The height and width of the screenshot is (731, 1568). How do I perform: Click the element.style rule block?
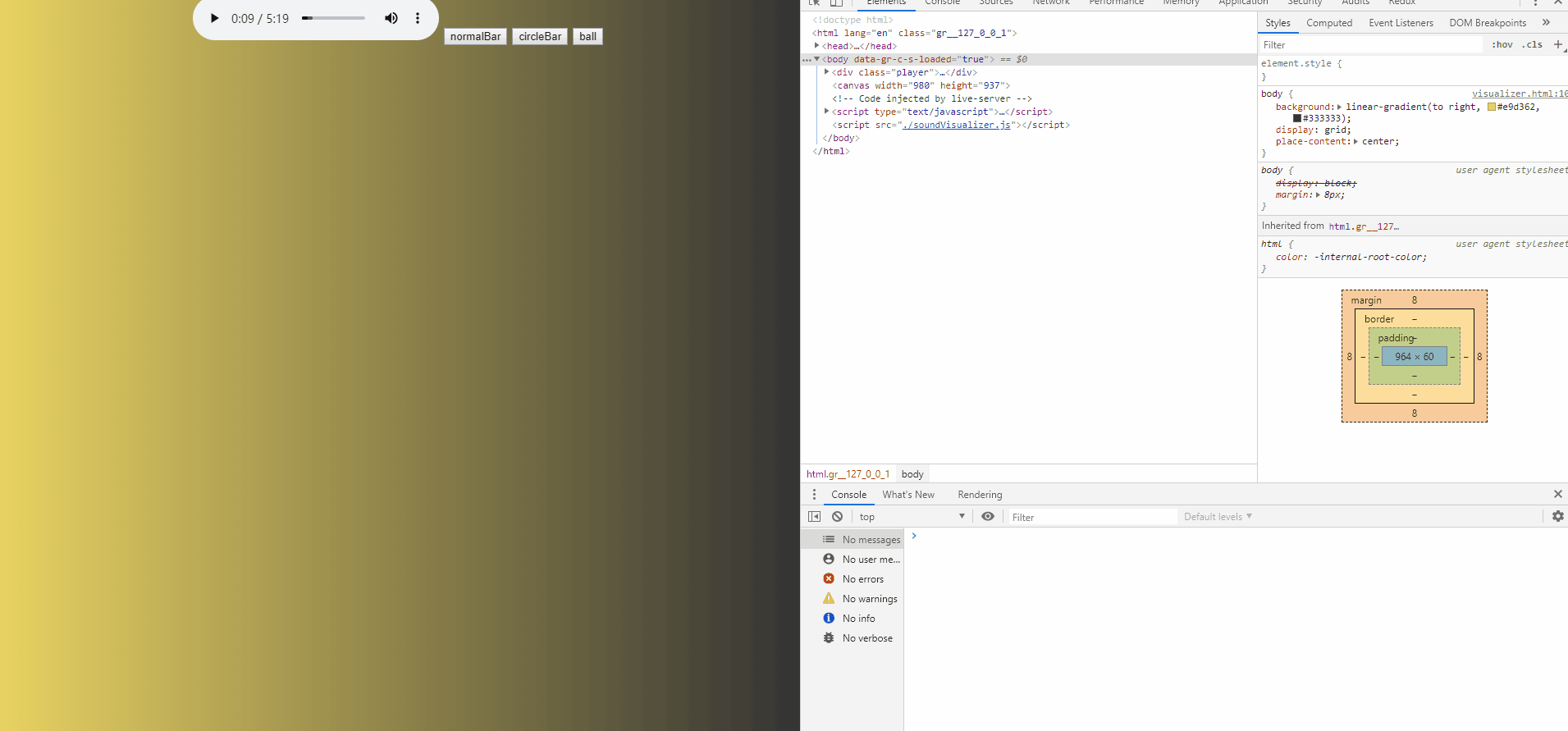[x=1413, y=70]
